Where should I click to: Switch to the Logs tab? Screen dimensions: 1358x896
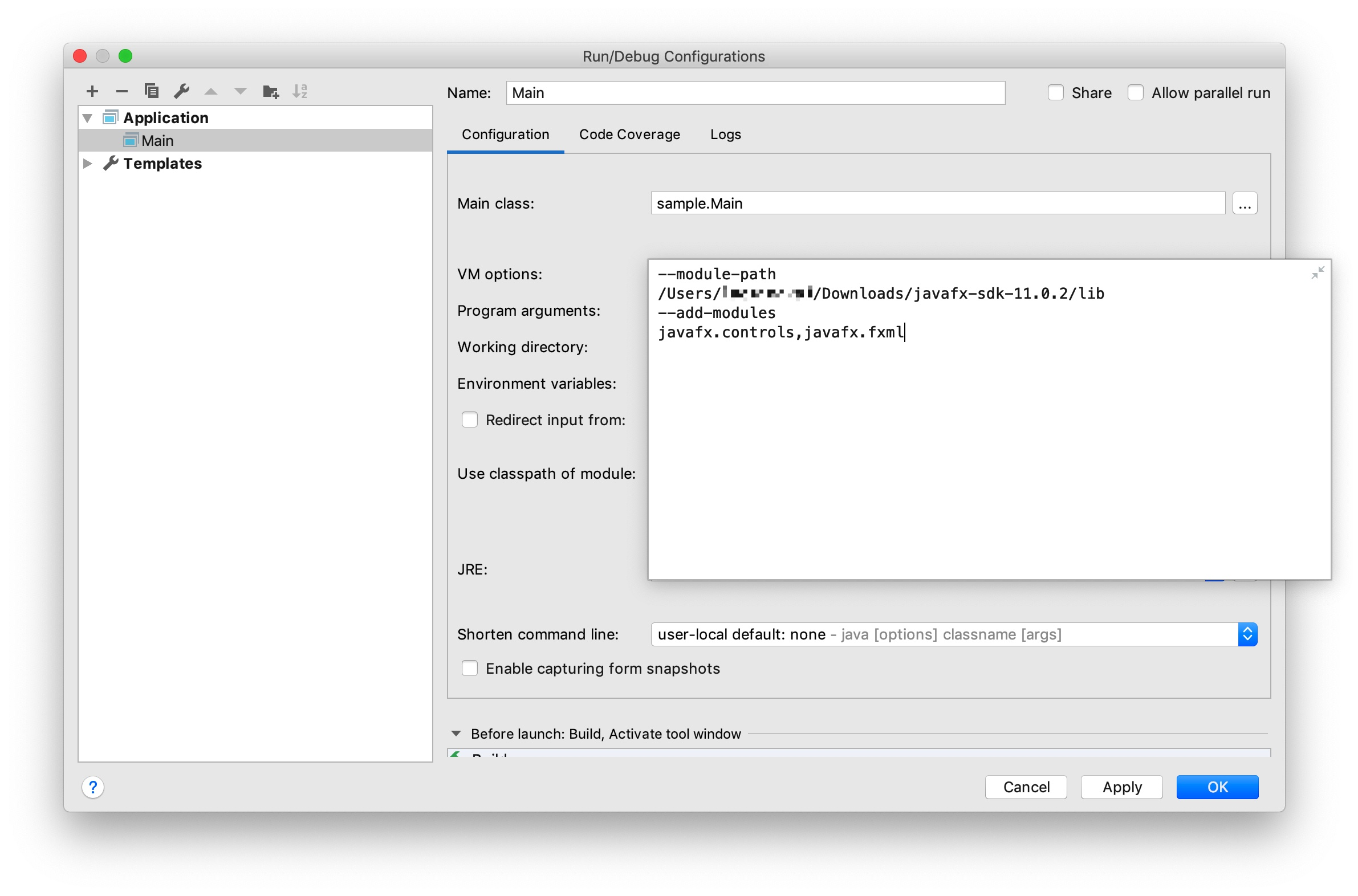point(725,135)
